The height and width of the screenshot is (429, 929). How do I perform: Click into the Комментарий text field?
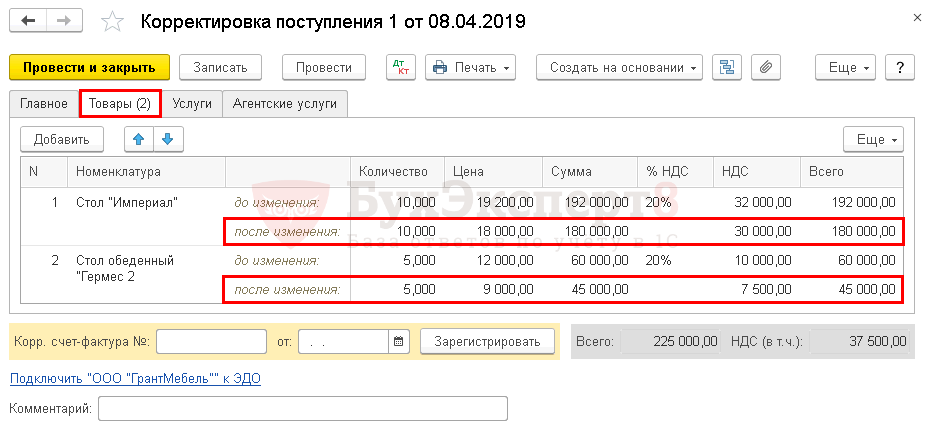(x=303, y=408)
